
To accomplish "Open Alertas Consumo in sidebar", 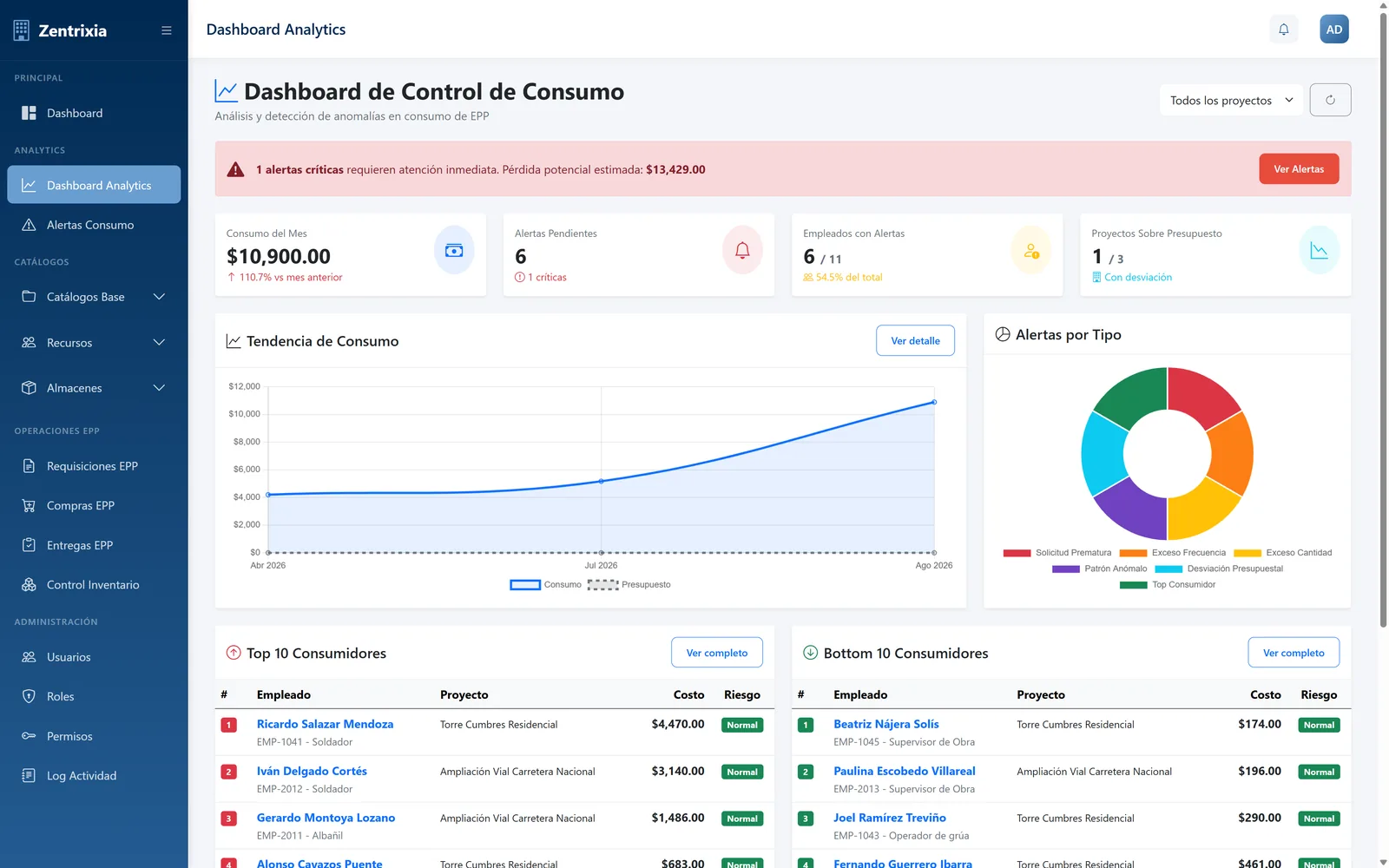I will click(94, 225).
